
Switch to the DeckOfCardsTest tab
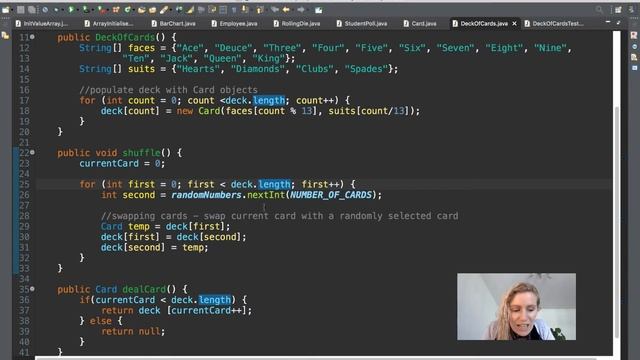pyautogui.click(x=554, y=24)
